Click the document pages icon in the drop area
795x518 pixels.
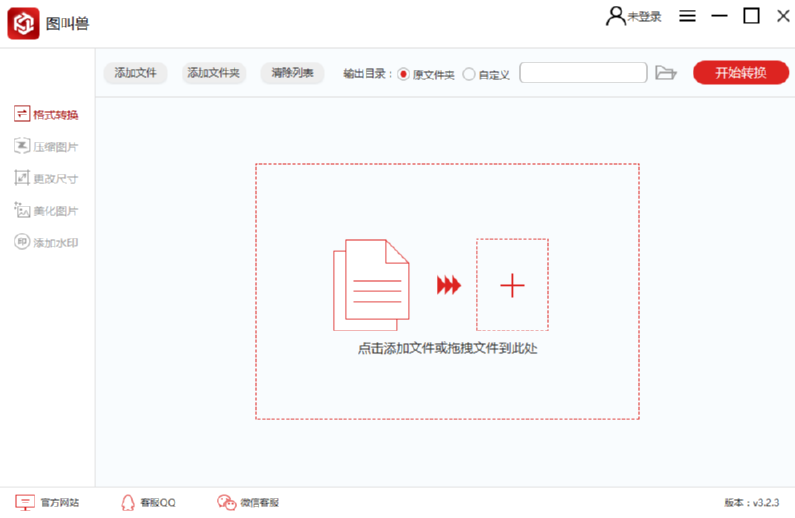tap(371, 285)
